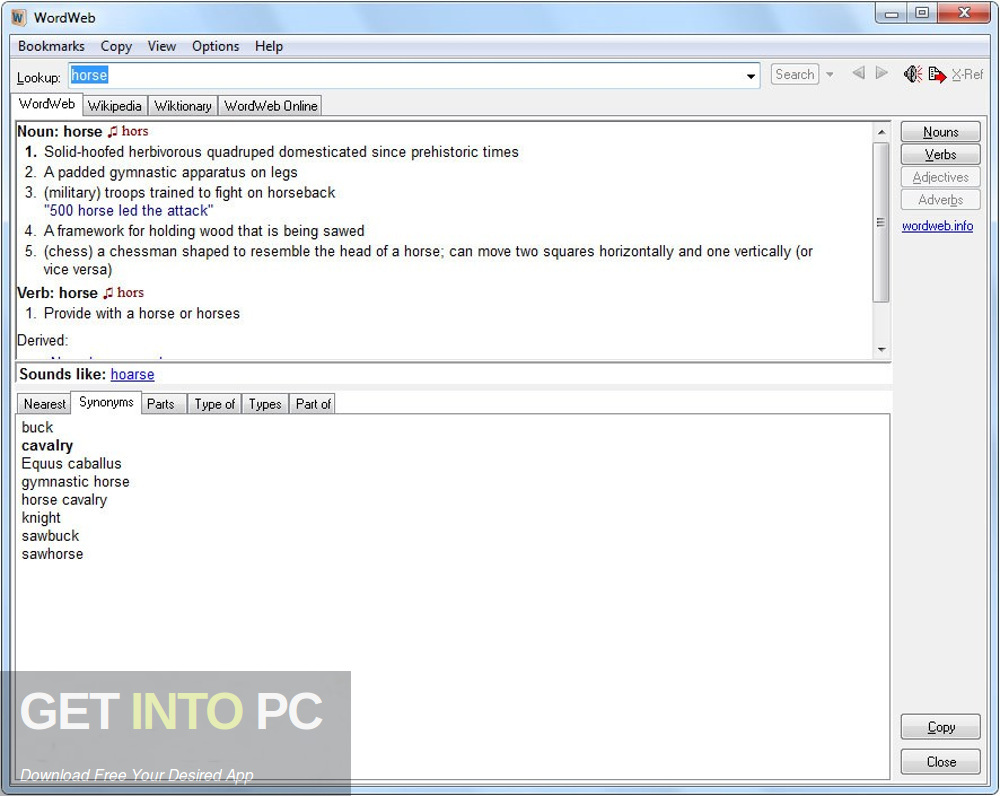This screenshot has height=796, width=1000.
Task: Select synonym 'buck'
Action: pos(37,427)
